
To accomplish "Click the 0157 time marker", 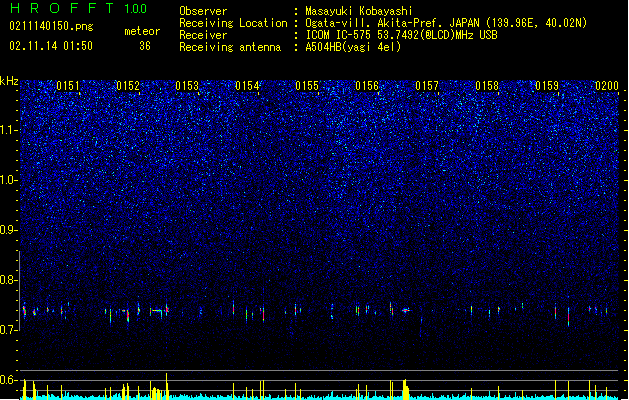I will click(x=427, y=86).
